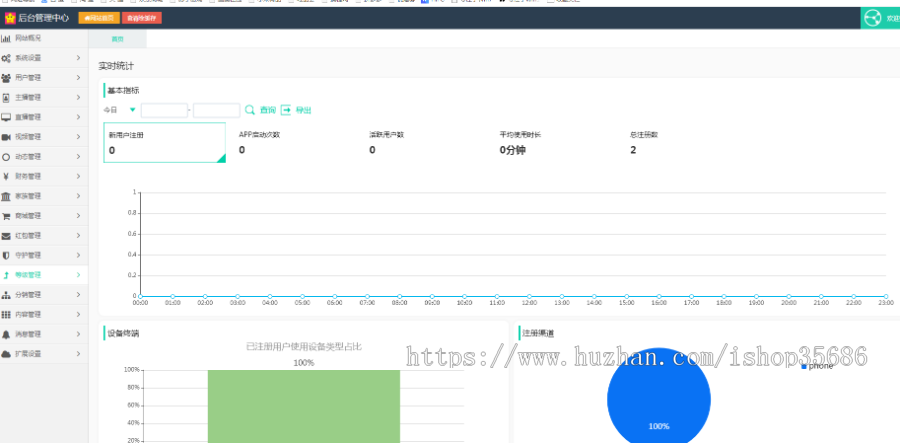The height and width of the screenshot is (443, 900).
Task: Open the 内容管理 menu label
Action: click(x=28, y=314)
